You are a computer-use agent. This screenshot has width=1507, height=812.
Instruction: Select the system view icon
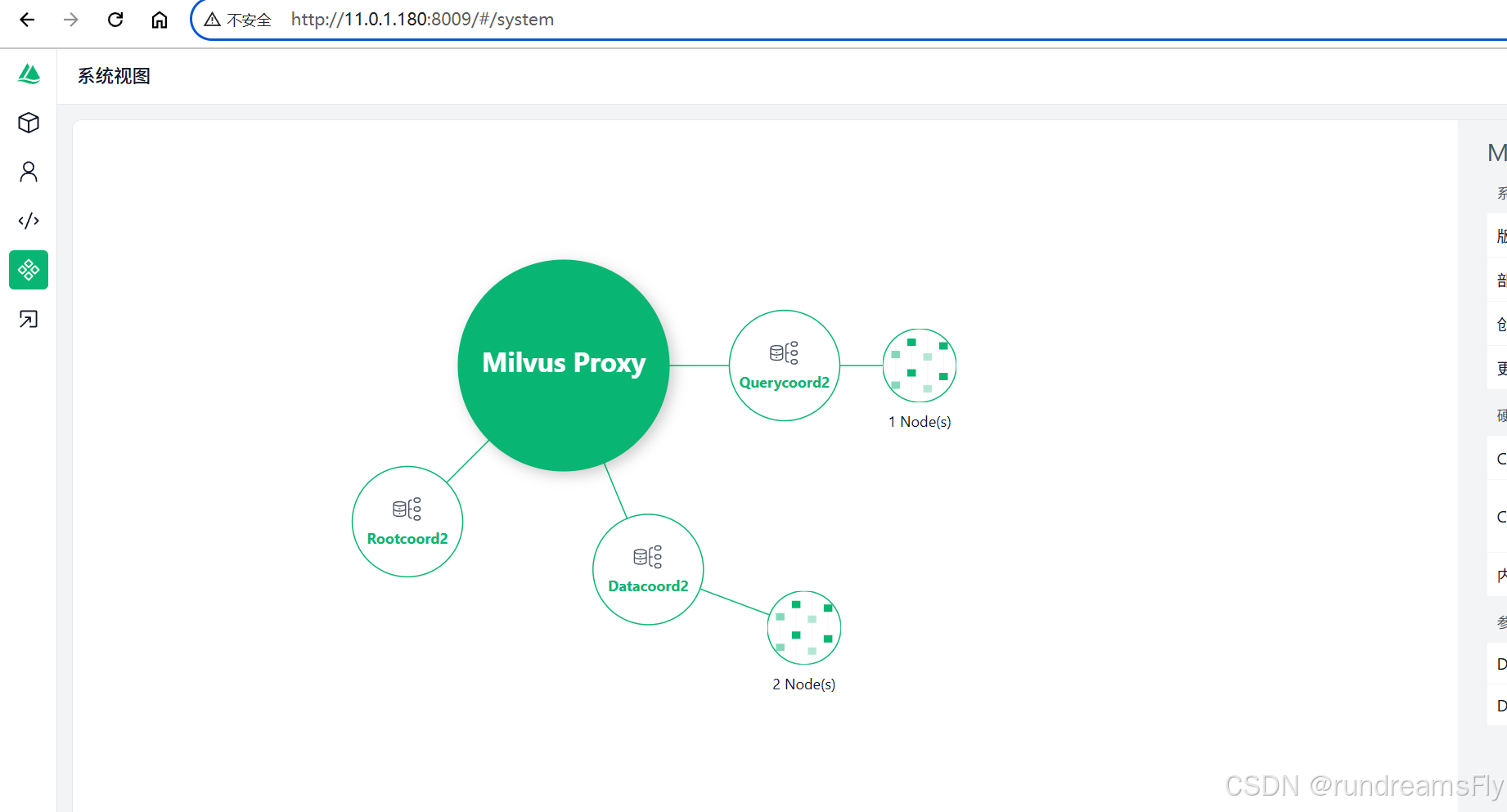click(29, 270)
